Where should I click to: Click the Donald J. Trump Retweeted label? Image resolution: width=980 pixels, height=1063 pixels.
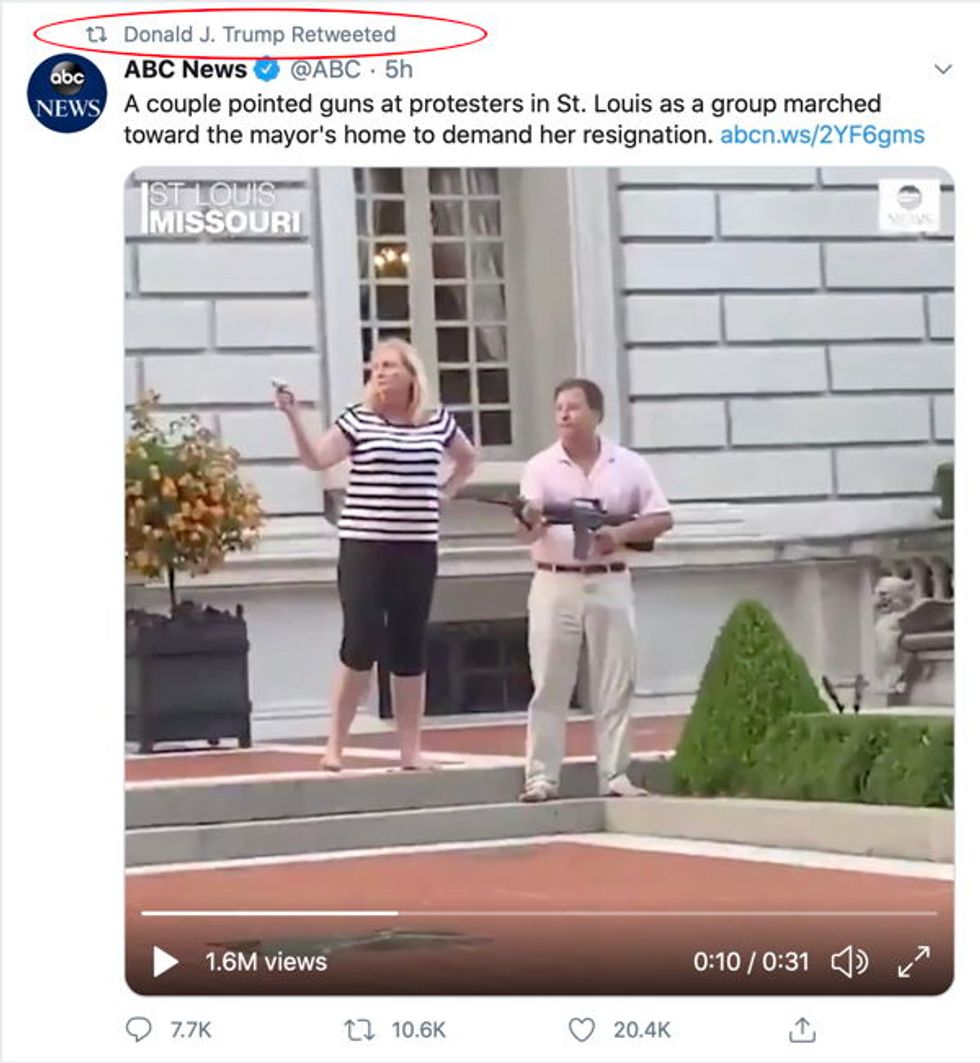tap(260, 35)
